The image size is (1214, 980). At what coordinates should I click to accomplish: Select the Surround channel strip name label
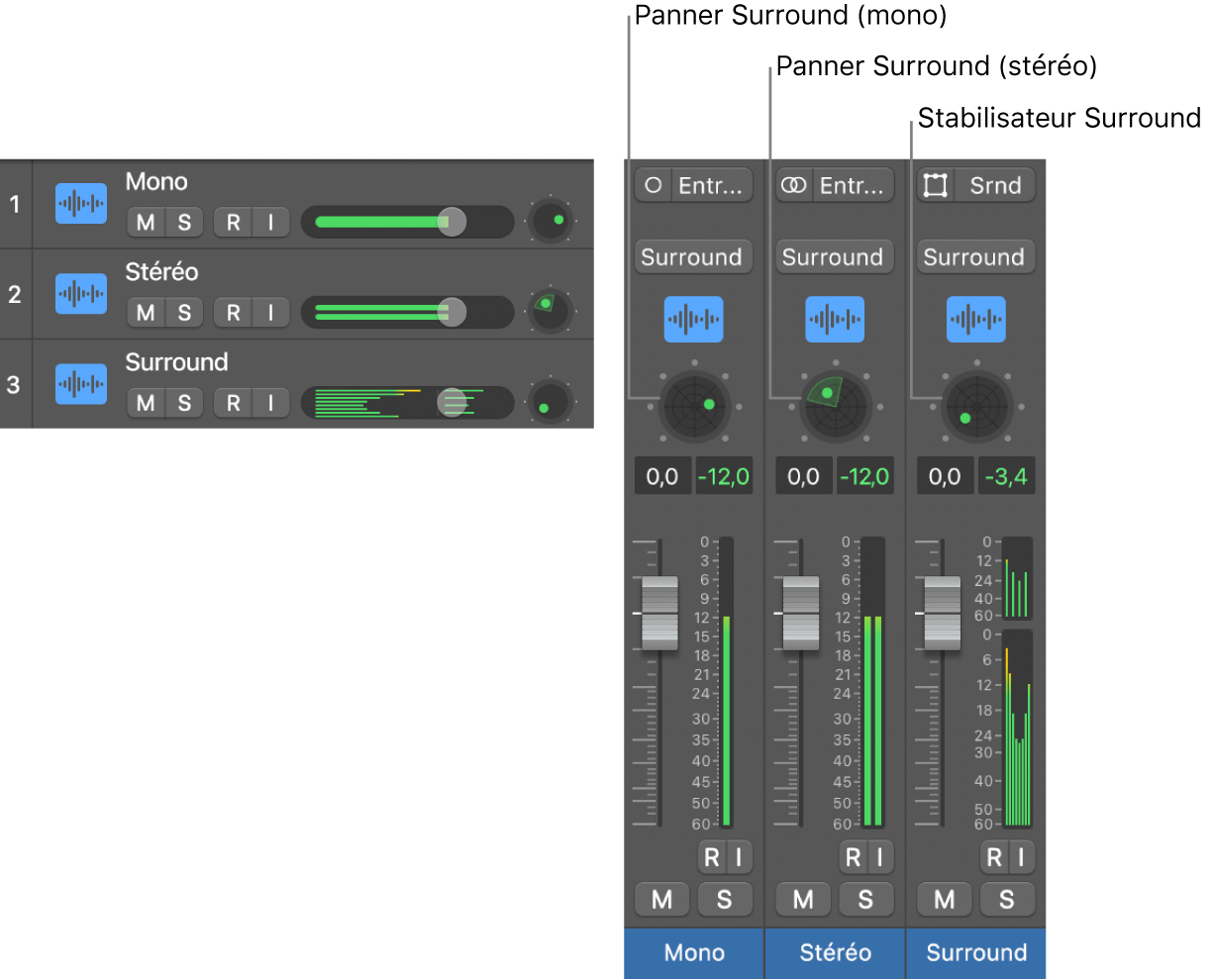coord(975,952)
